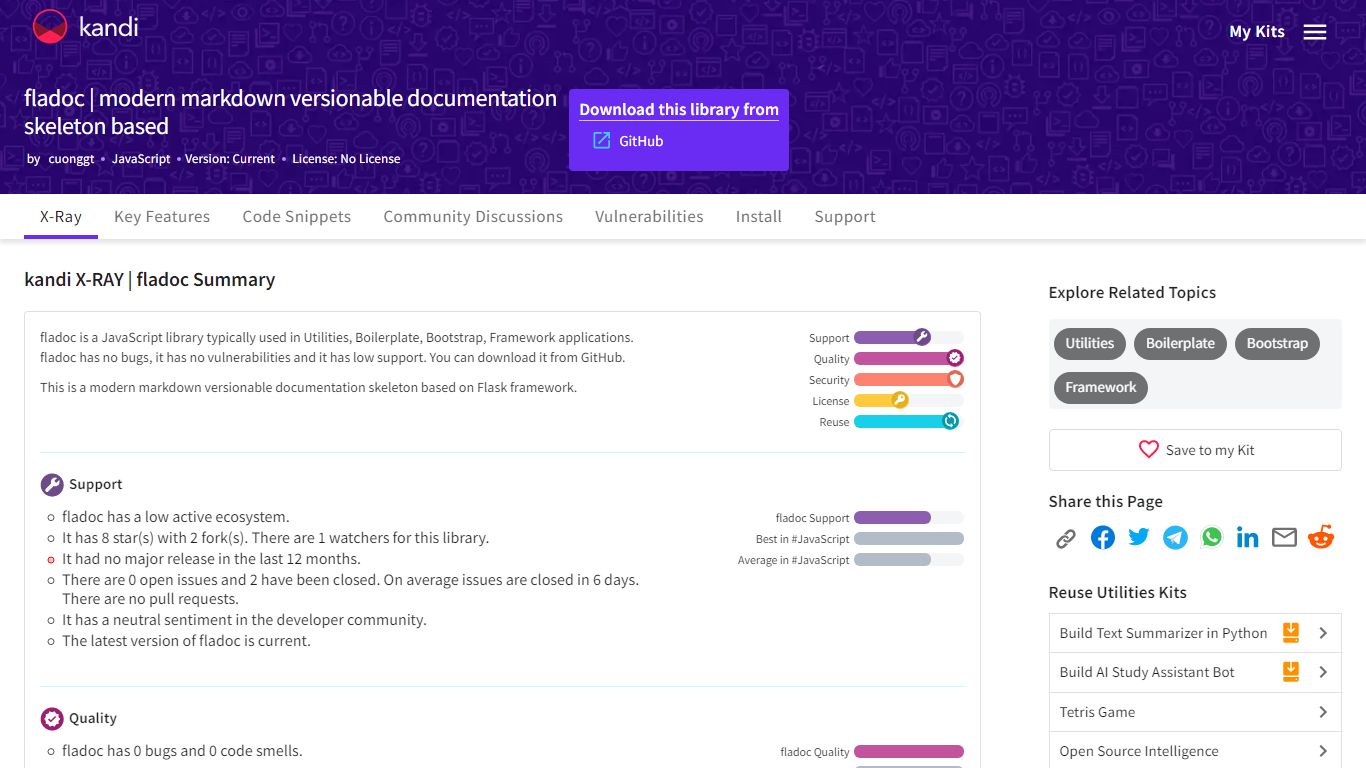Expand Build AI Study Assistant Bot chevron
The image size is (1366, 768).
click(x=1323, y=672)
